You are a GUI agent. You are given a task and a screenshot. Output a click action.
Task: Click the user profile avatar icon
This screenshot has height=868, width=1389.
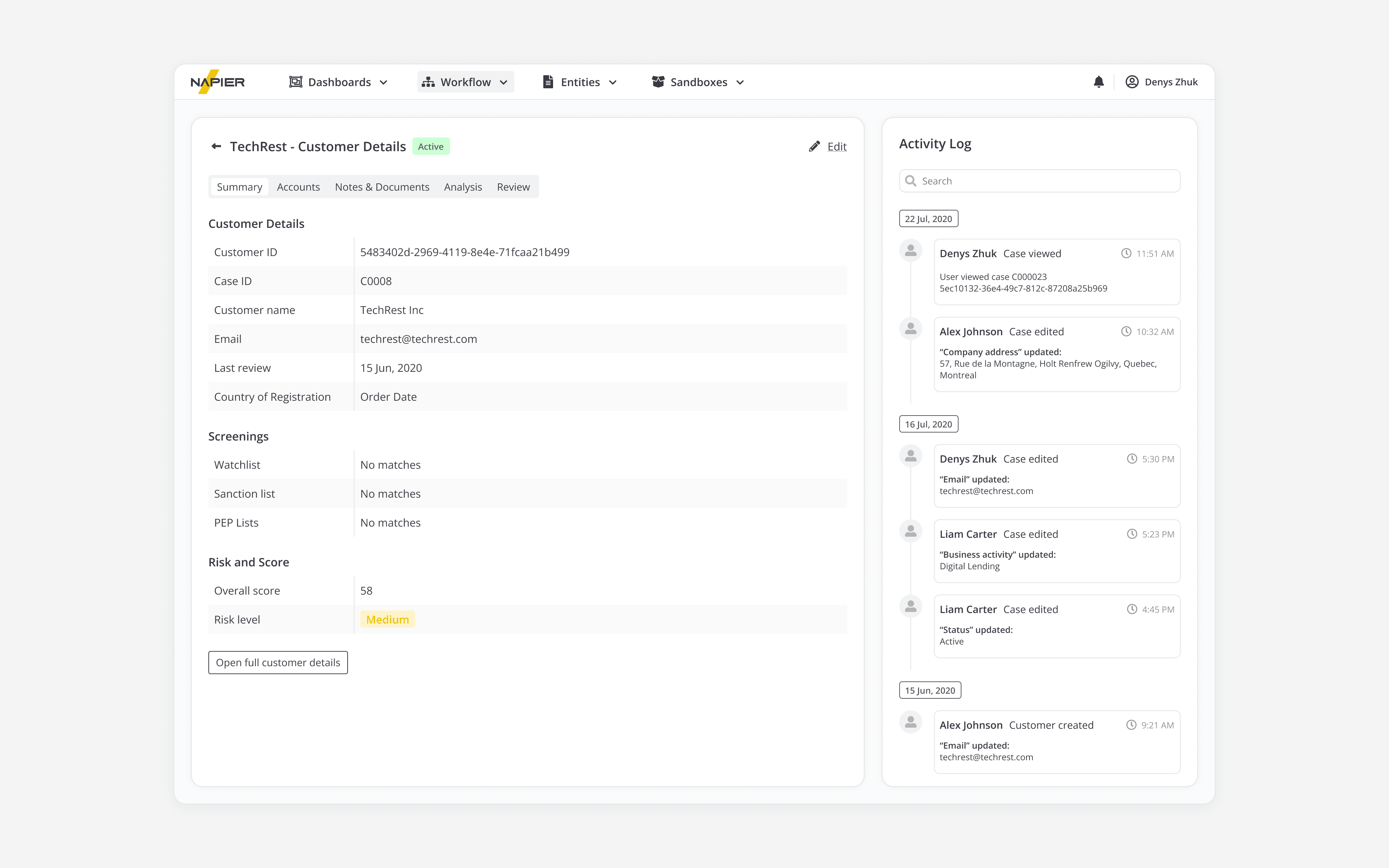(1131, 82)
